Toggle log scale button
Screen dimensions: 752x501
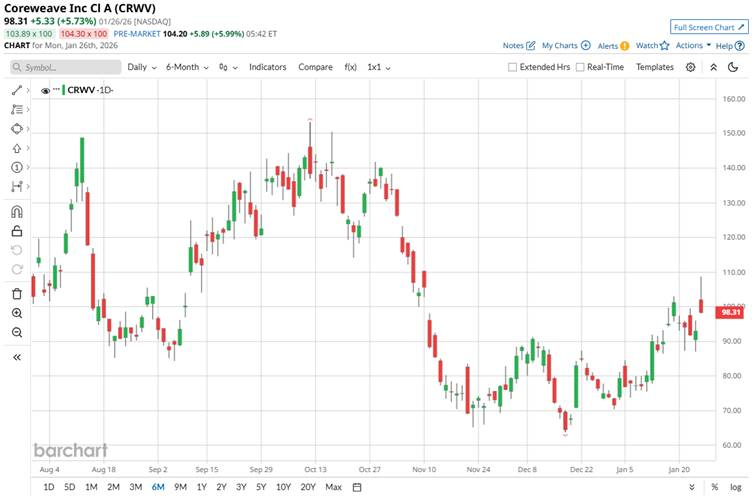(x=736, y=487)
